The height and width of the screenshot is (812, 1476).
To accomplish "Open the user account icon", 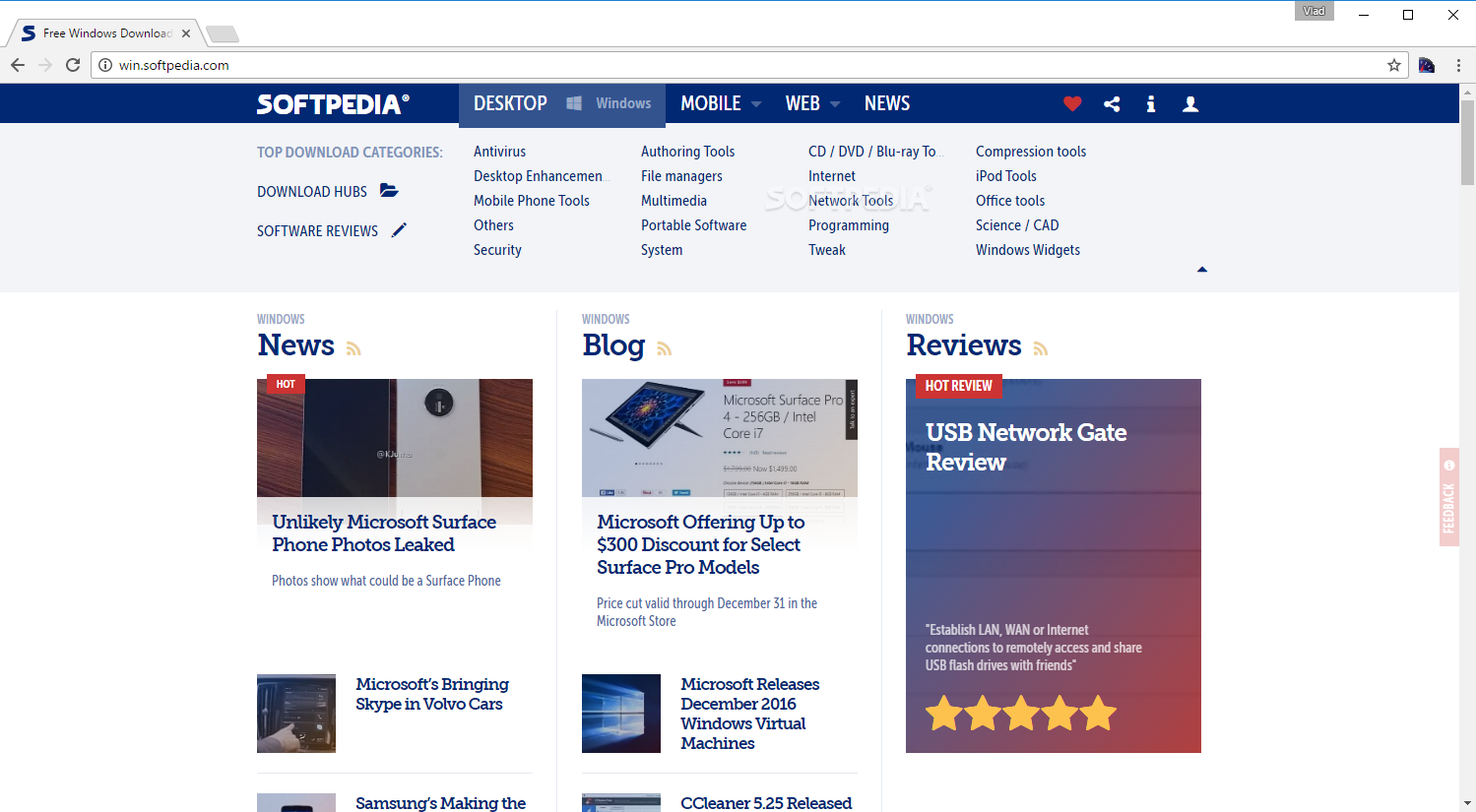I will click(x=1190, y=103).
